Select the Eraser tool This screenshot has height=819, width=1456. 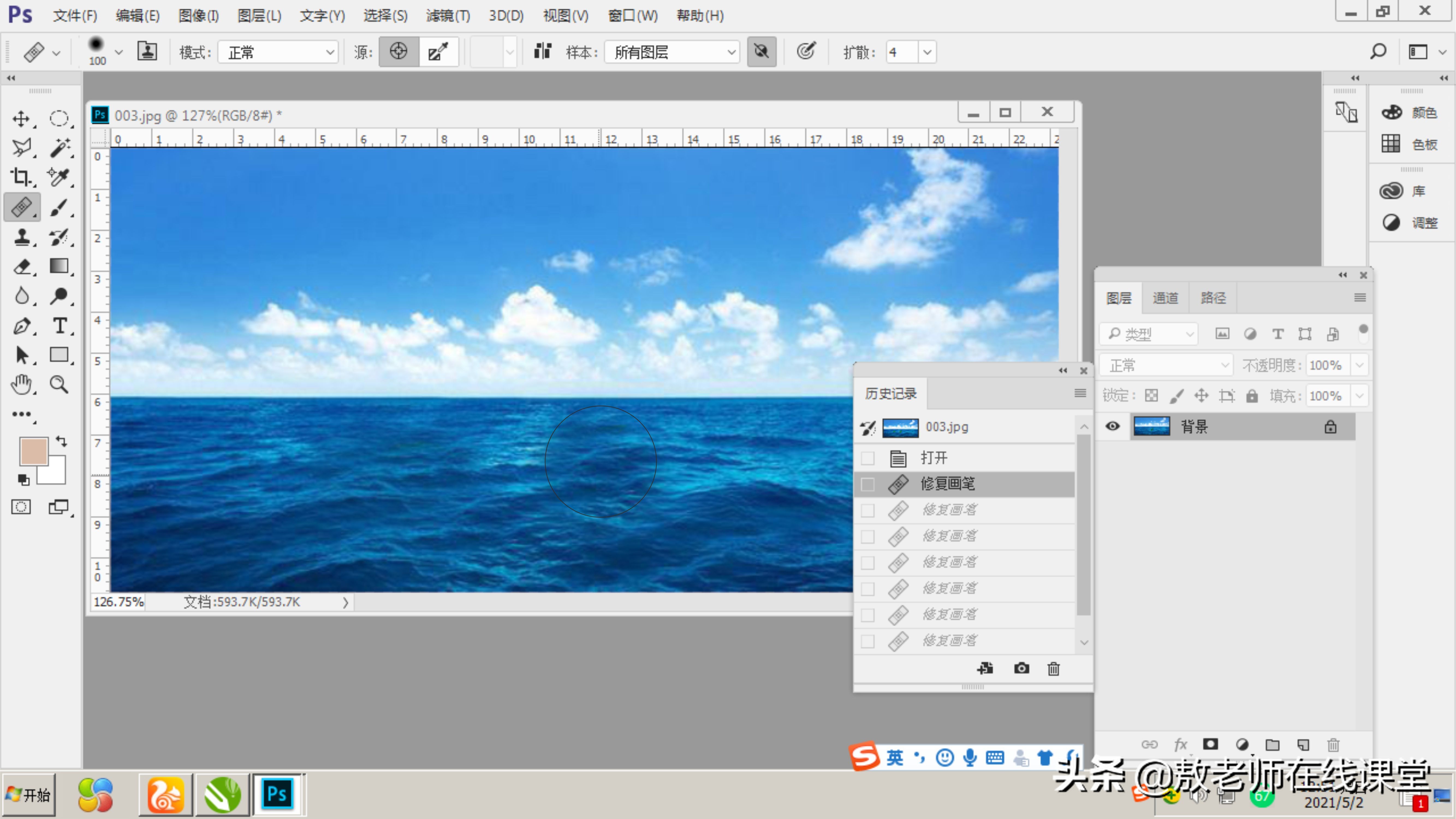(x=22, y=266)
